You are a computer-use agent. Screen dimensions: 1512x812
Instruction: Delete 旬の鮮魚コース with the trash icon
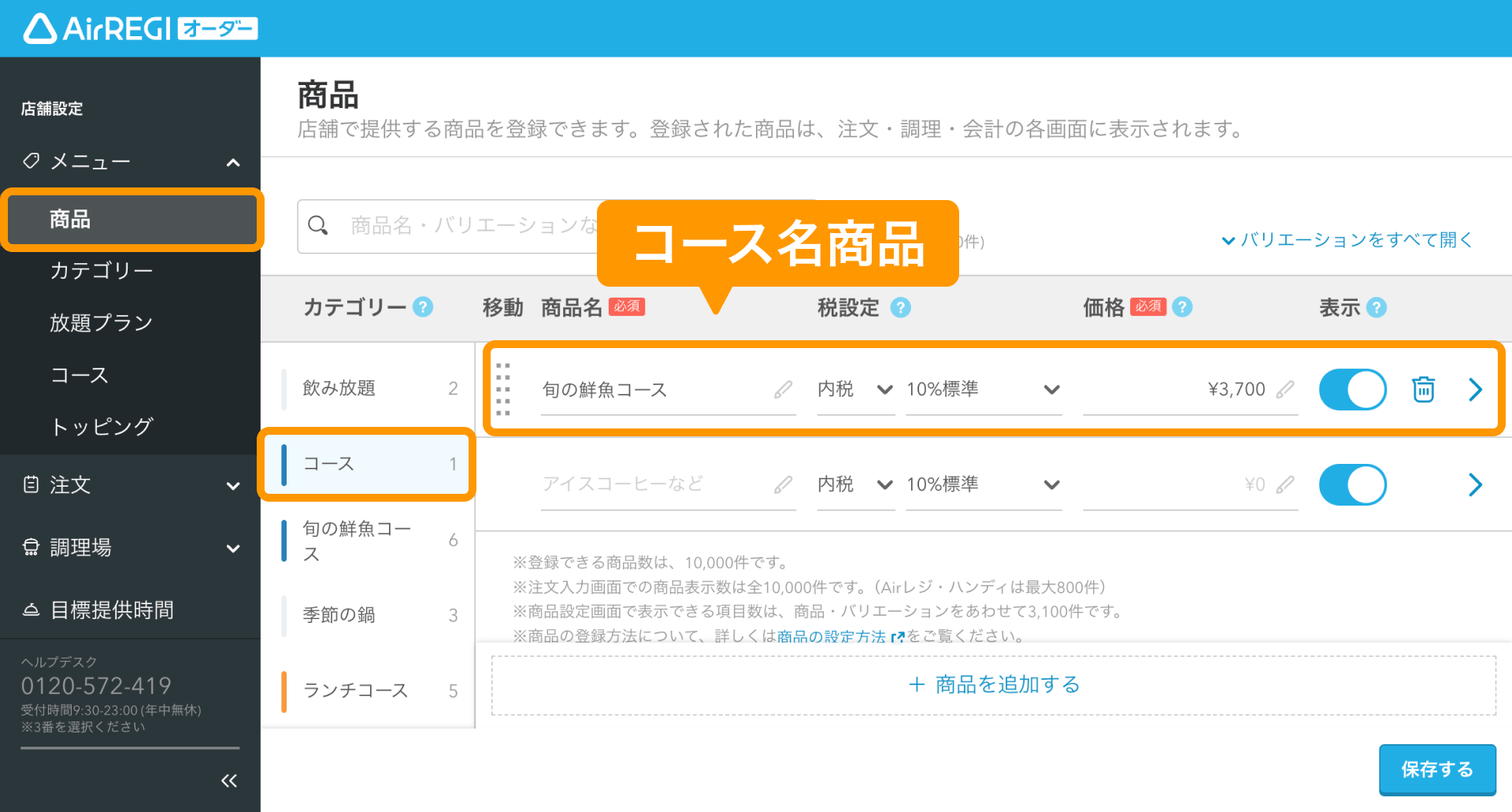(1423, 389)
